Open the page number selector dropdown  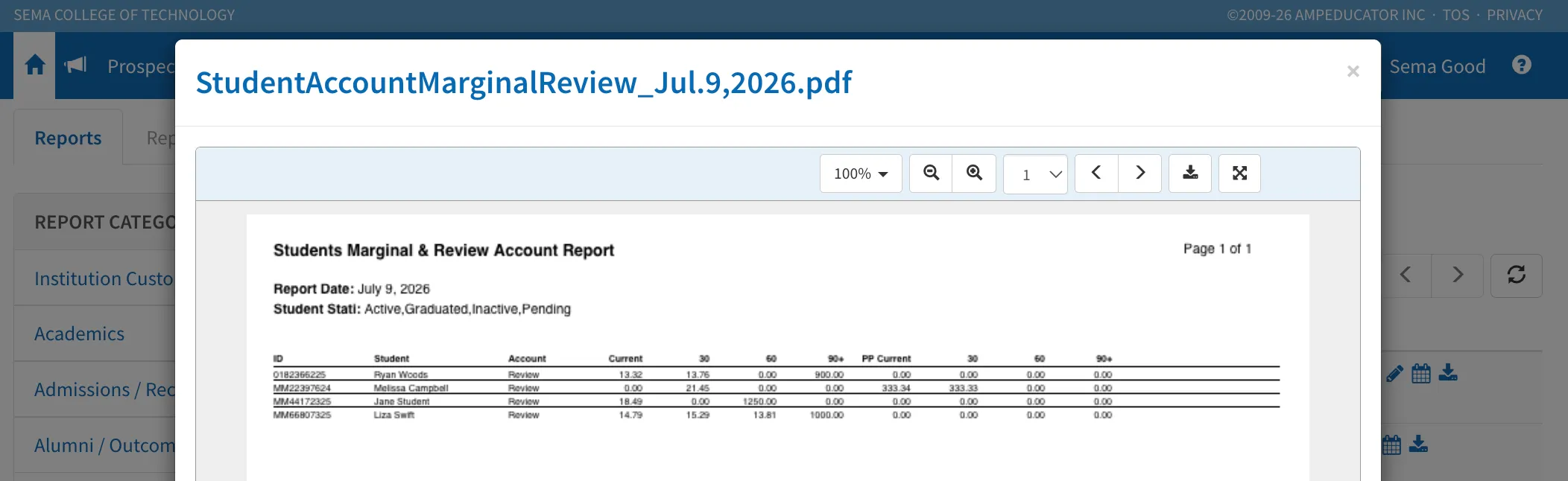(x=1035, y=174)
